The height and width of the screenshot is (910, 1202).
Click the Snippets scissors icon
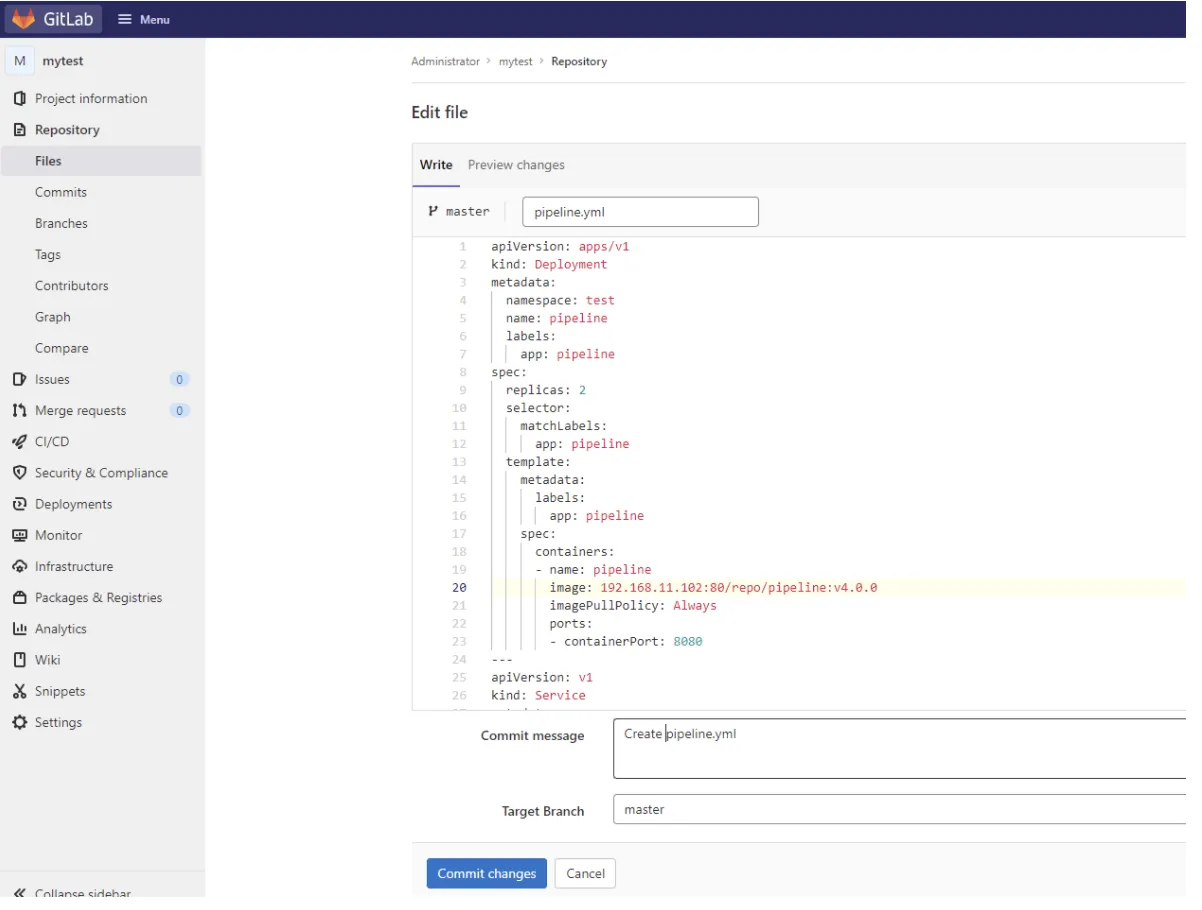(x=19, y=691)
